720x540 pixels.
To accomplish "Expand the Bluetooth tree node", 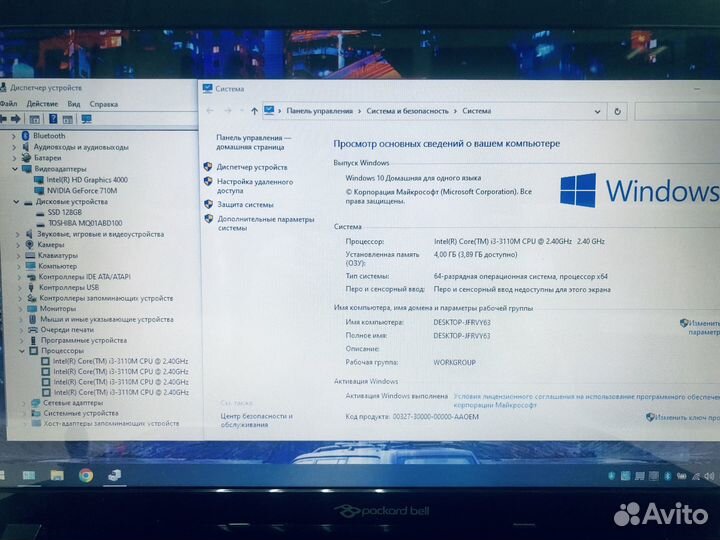I will click(14, 136).
